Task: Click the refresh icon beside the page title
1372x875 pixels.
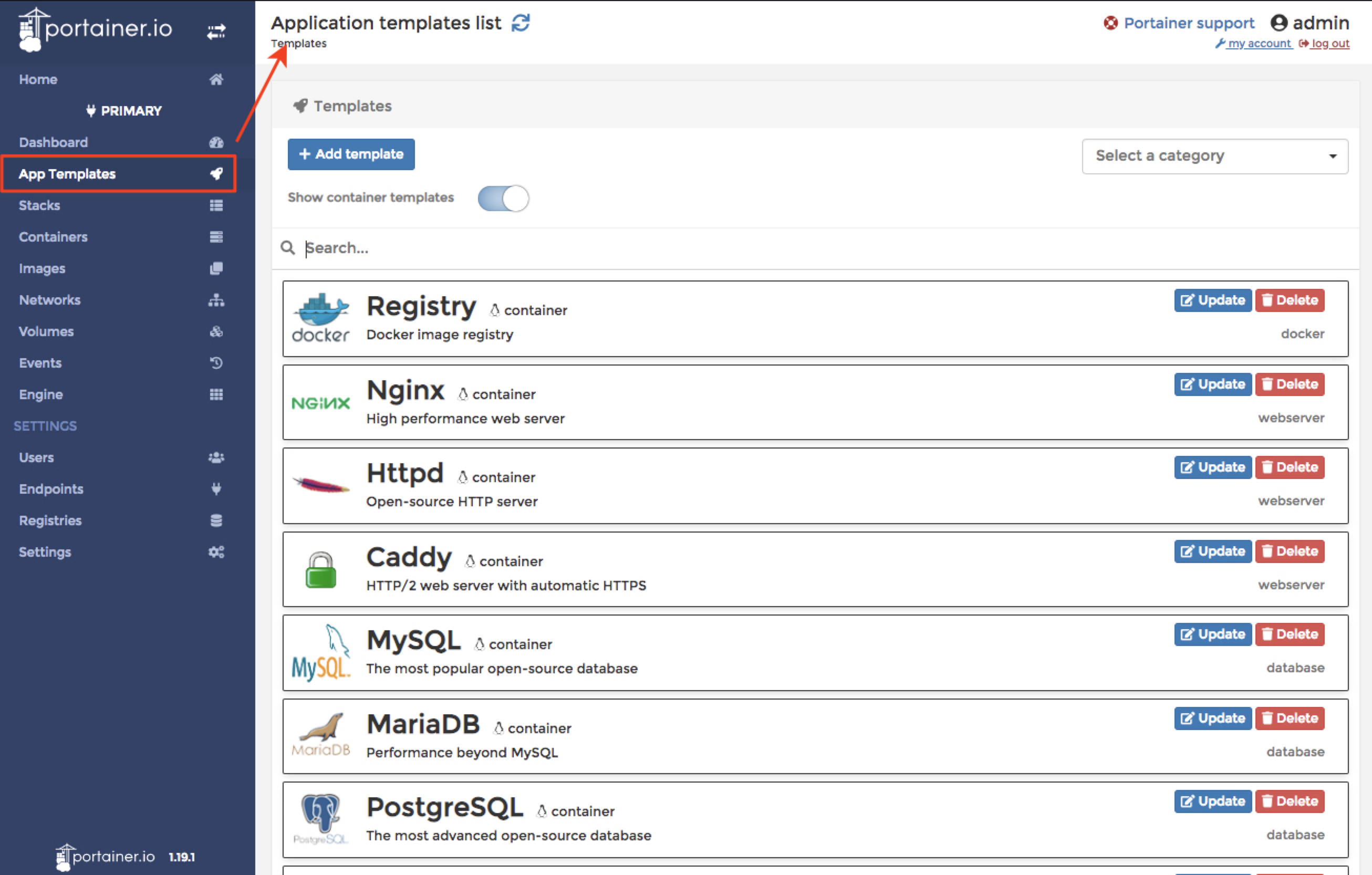Action: pyautogui.click(x=520, y=23)
